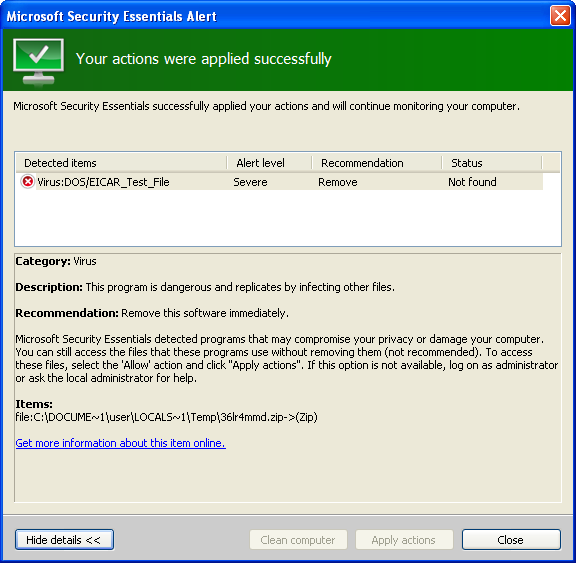Collapse the details with Hide details button
This screenshot has height=563, width=576.
64,539
